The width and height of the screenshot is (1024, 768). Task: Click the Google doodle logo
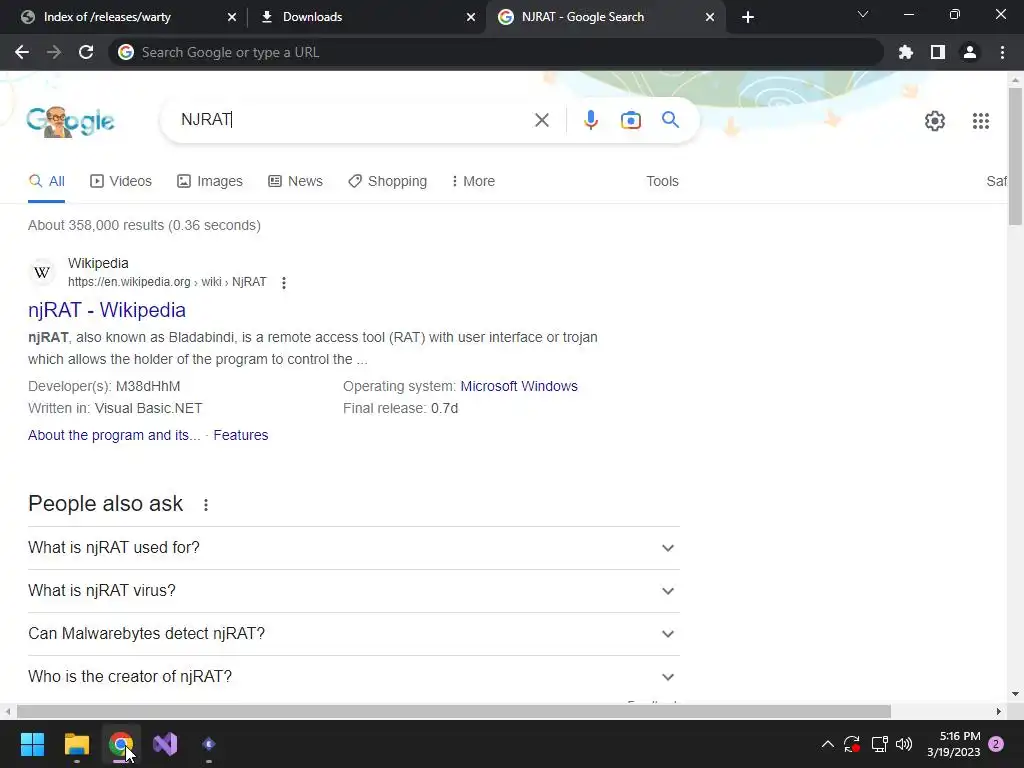pyautogui.click(x=71, y=121)
